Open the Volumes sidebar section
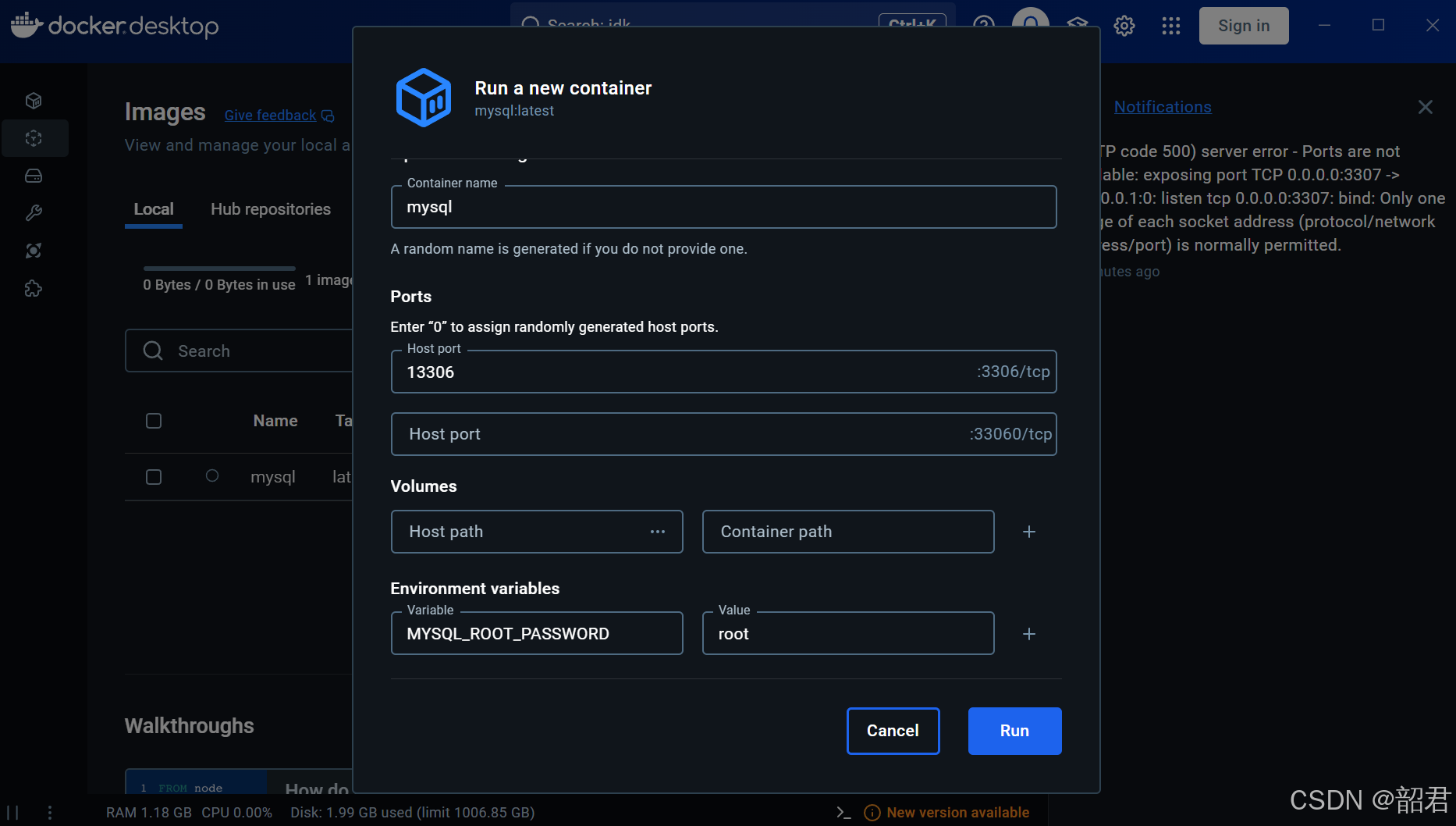 (x=34, y=176)
